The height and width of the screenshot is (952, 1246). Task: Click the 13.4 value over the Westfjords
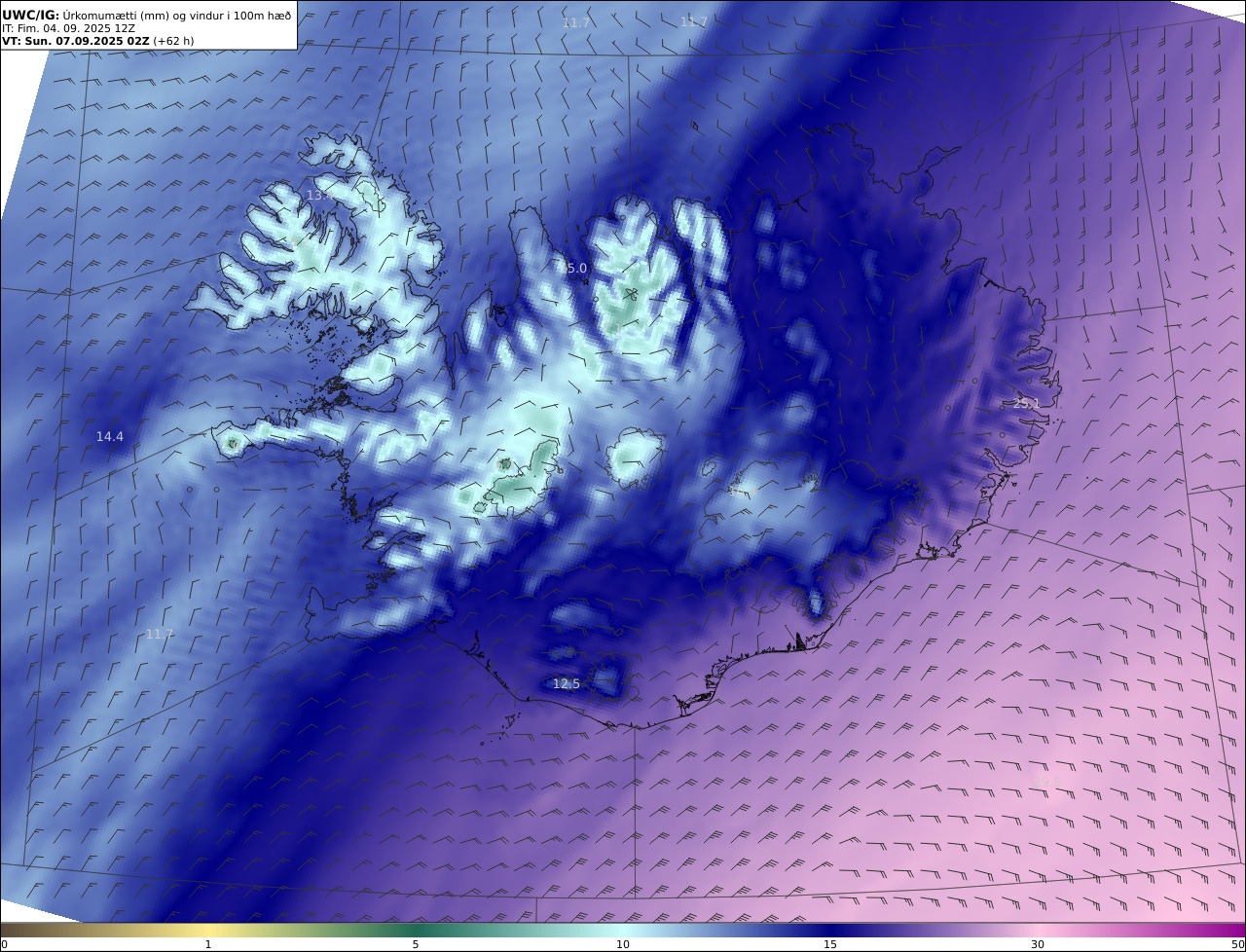pyautogui.click(x=320, y=196)
